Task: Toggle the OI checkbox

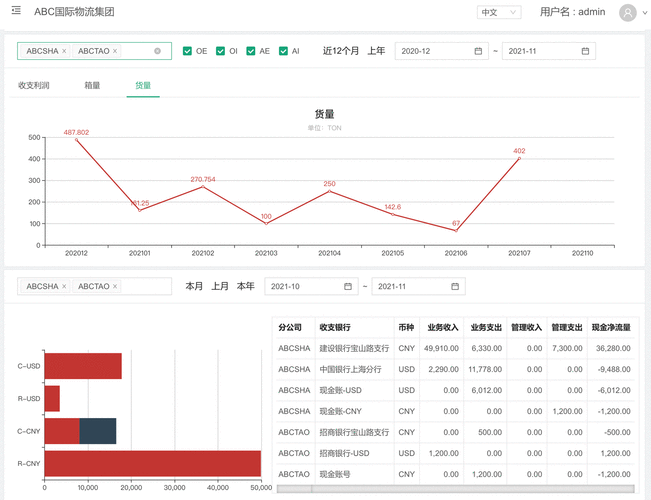Action: pos(220,51)
